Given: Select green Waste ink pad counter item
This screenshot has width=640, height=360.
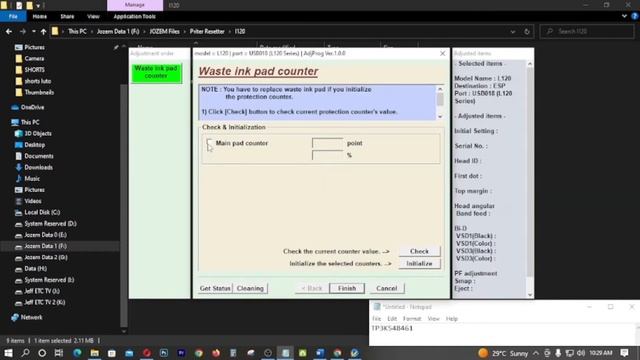Looking at the screenshot, I should point(156,73).
